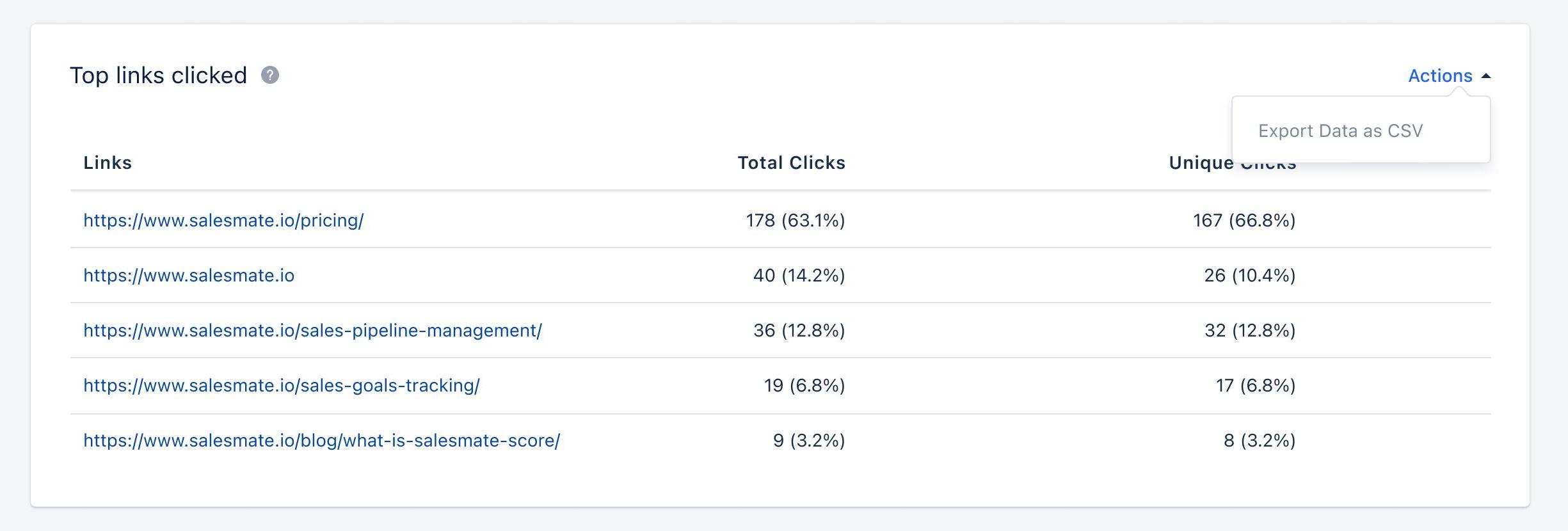1568x531 pixels.
Task: Click the 167 (66.8%) unique clicks cell
Action: (x=1244, y=220)
